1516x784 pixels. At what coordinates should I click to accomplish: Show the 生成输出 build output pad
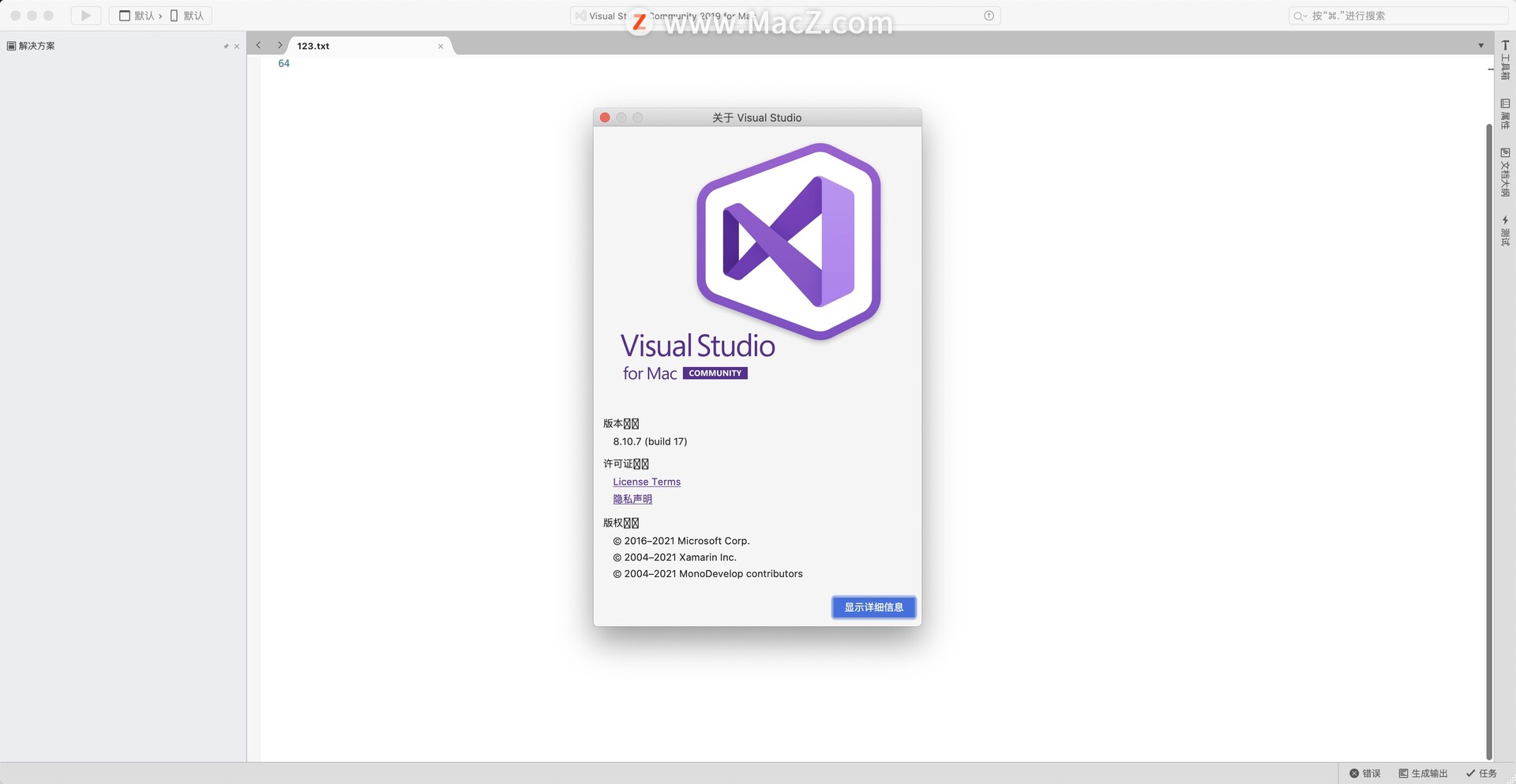1423,774
